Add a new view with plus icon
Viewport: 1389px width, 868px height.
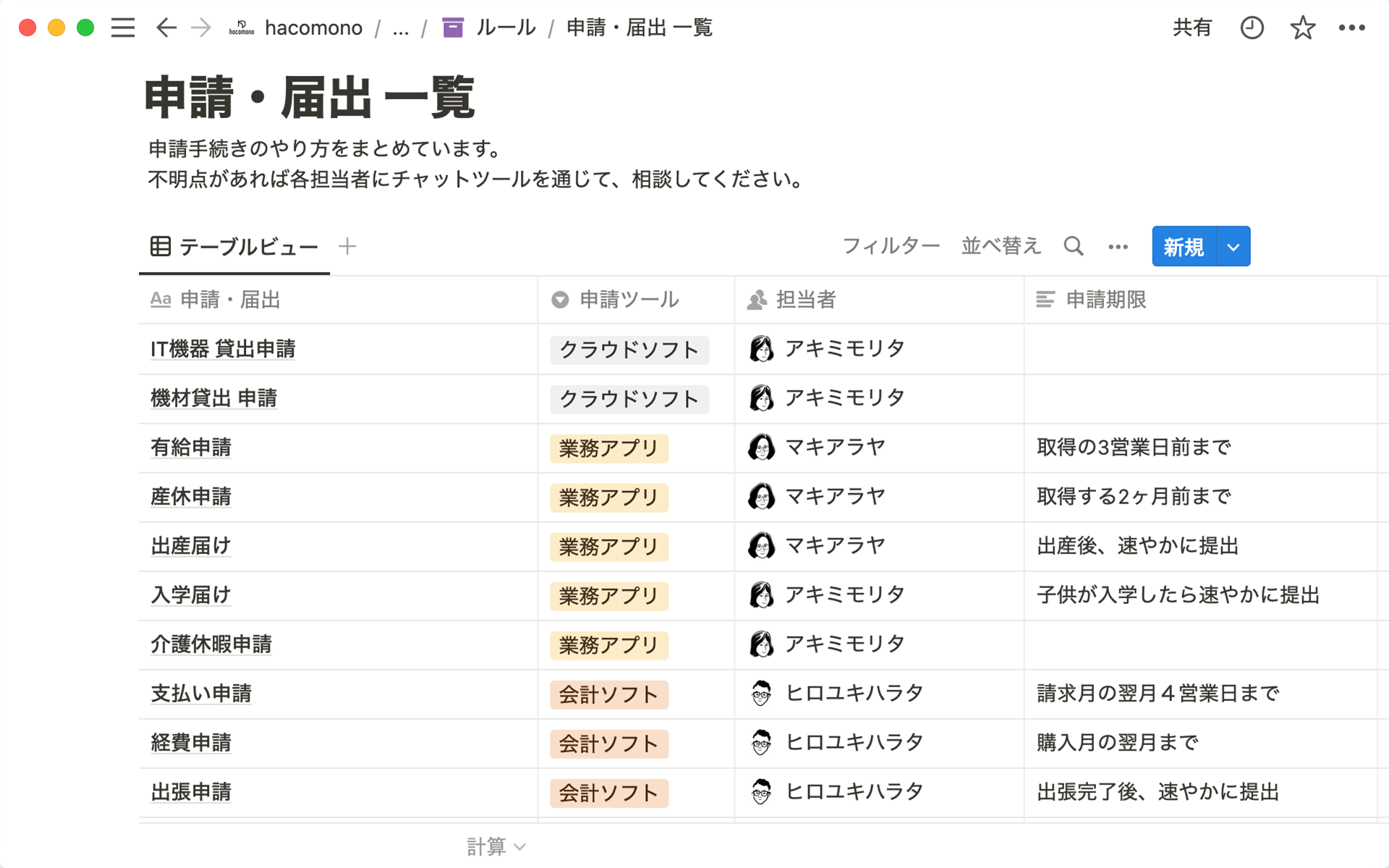pos(347,247)
